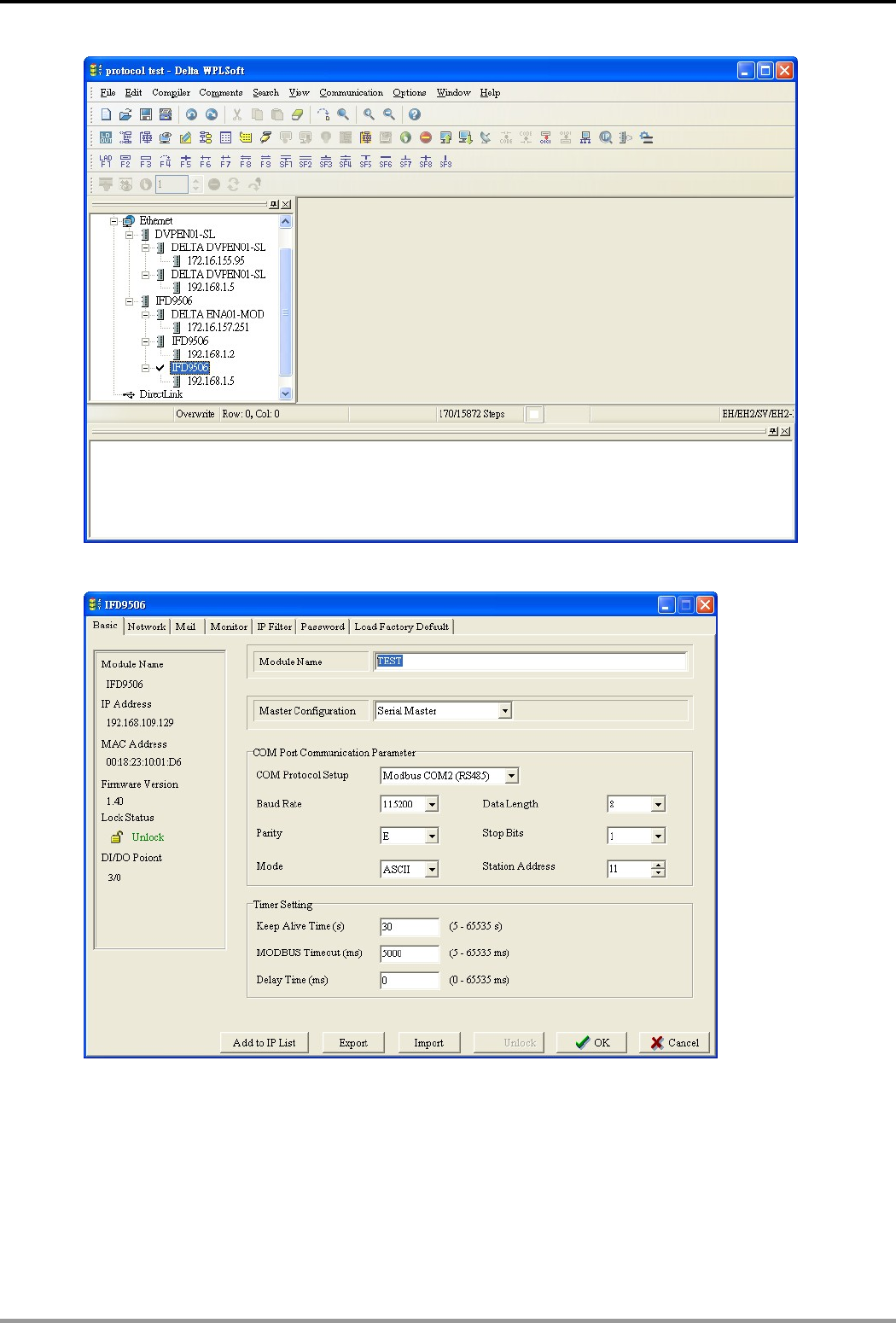Screen dimensions: 896x1323
Task: Click the Redo arrow icon
Action: [212, 114]
